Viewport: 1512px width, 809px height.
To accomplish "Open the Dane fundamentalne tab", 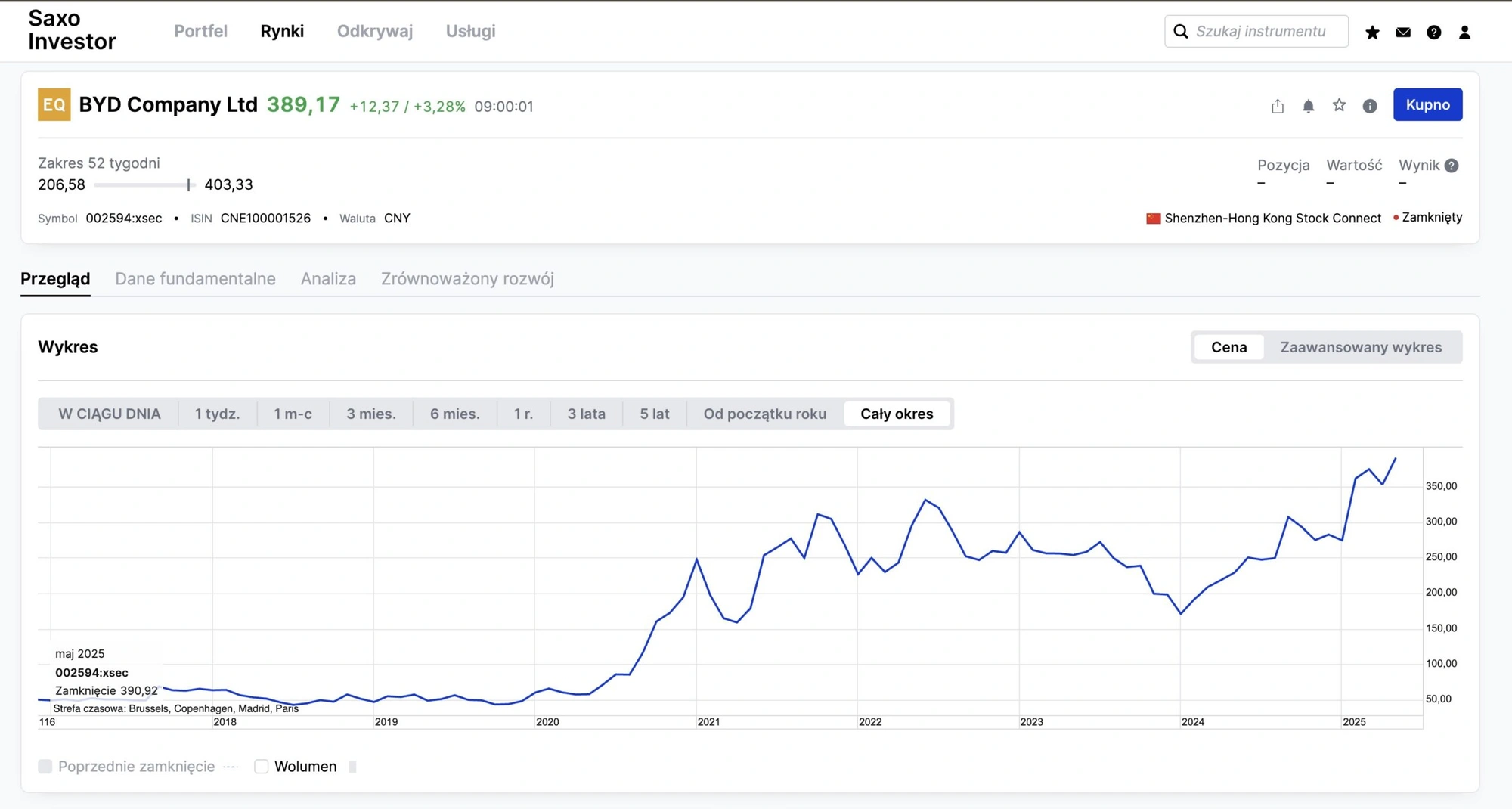I will click(195, 279).
